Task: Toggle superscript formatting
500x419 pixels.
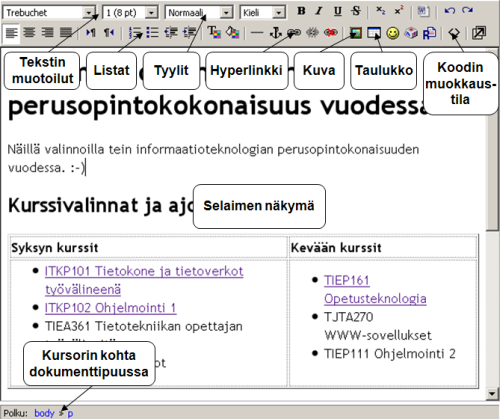Action: coord(399,11)
